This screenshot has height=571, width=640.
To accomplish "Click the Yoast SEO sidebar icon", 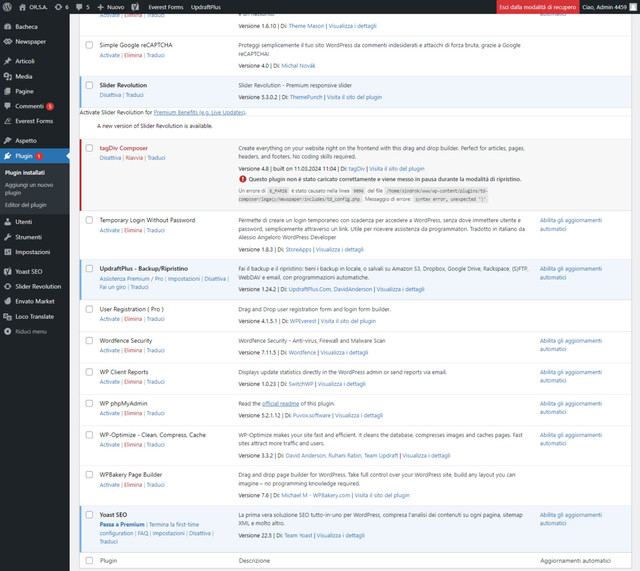I will (x=8, y=271).
